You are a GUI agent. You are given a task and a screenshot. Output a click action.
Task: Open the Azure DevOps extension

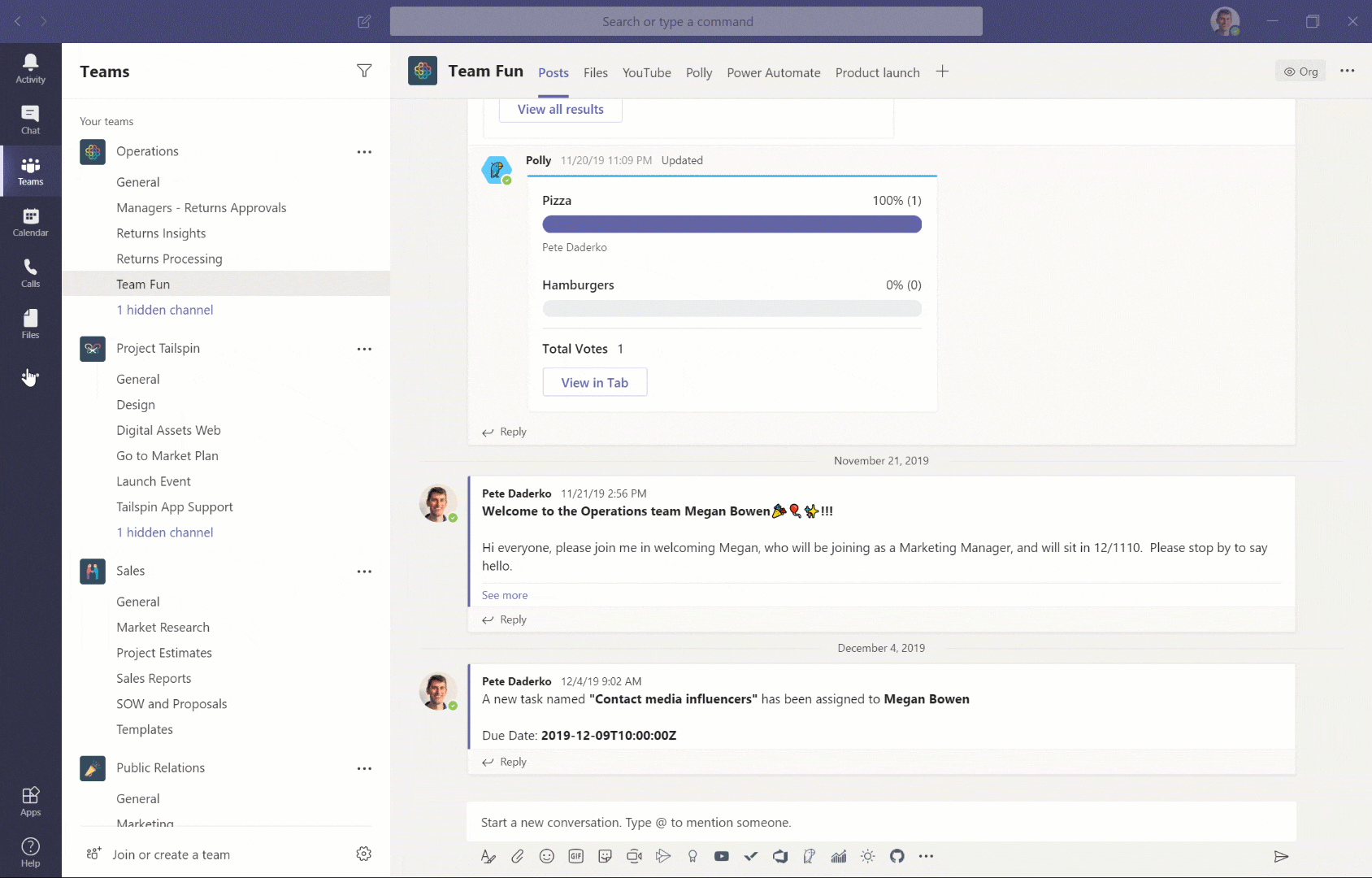[780, 856]
